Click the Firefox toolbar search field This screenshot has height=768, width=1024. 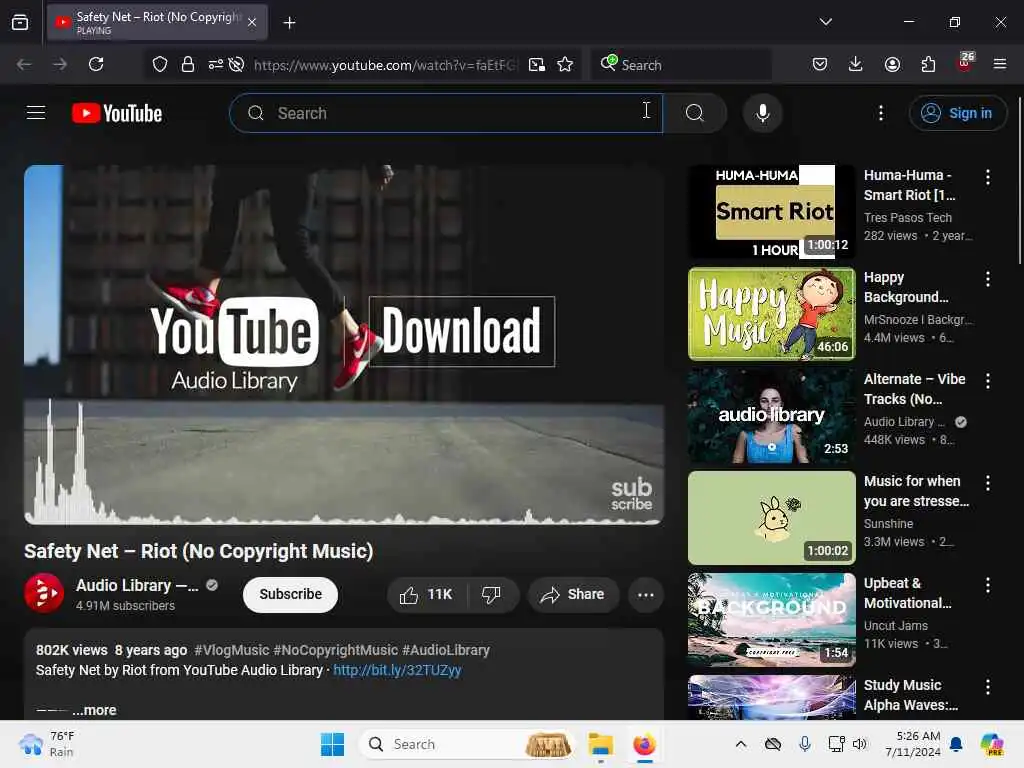[681, 64]
